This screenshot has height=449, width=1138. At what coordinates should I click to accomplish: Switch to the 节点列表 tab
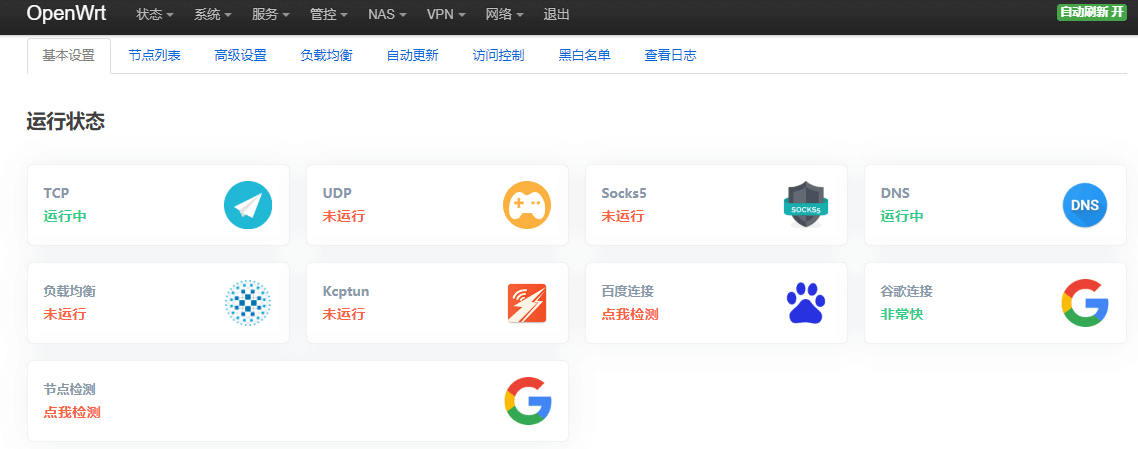pyautogui.click(x=154, y=56)
